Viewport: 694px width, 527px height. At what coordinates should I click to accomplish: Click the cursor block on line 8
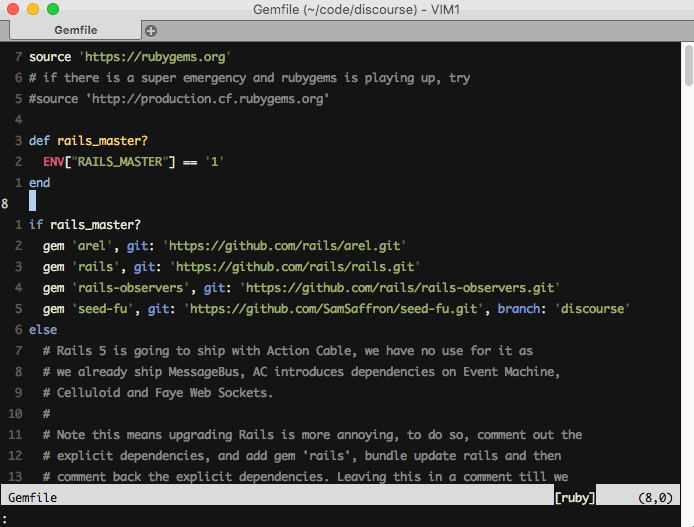(32, 201)
